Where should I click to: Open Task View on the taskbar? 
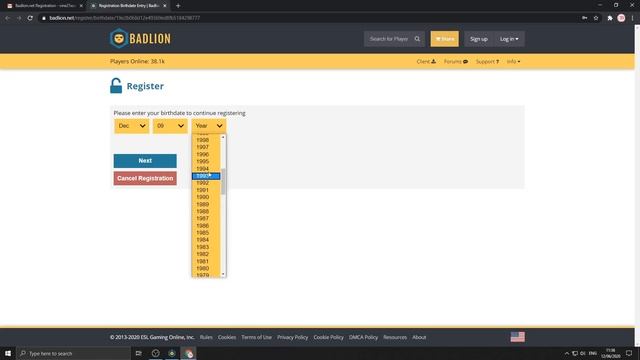(x=138, y=353)
